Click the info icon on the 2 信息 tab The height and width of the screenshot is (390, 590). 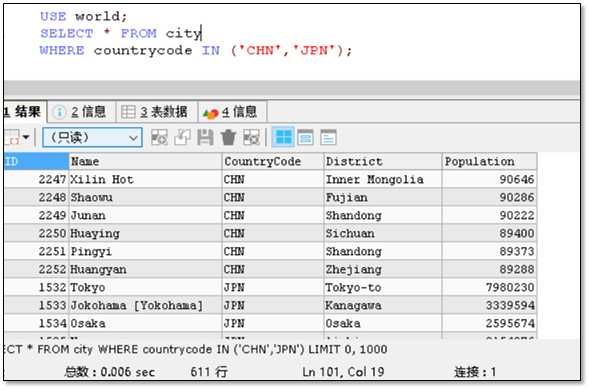click(59, 112)
